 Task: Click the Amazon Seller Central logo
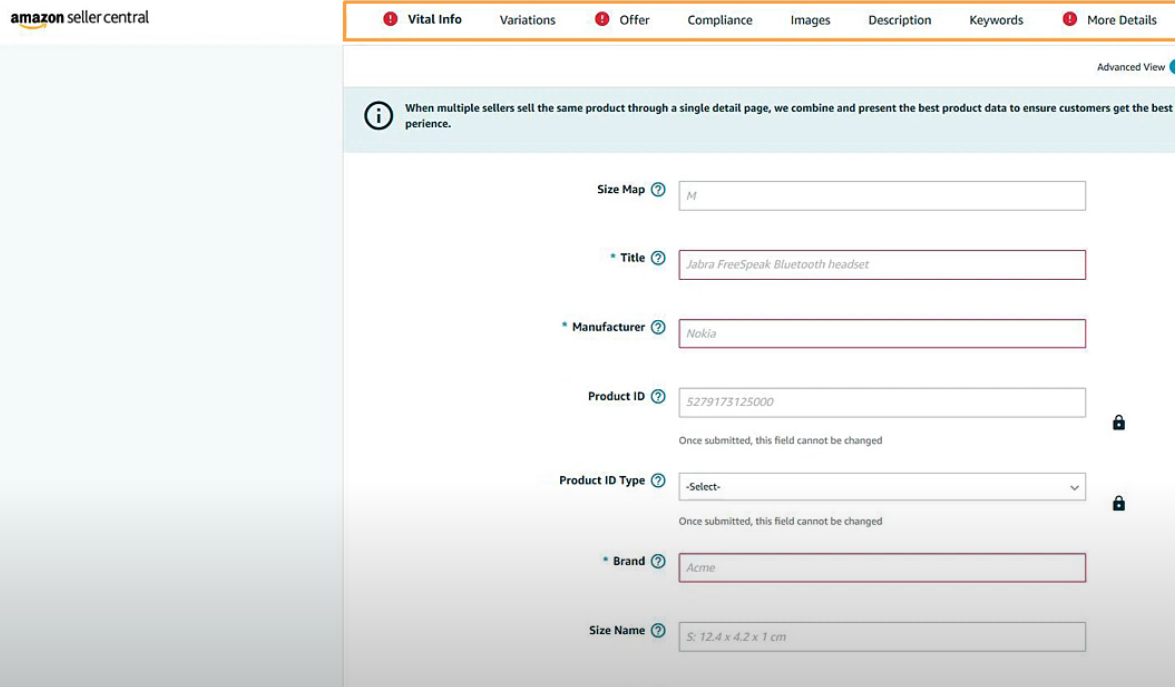[x=80, y=19]
